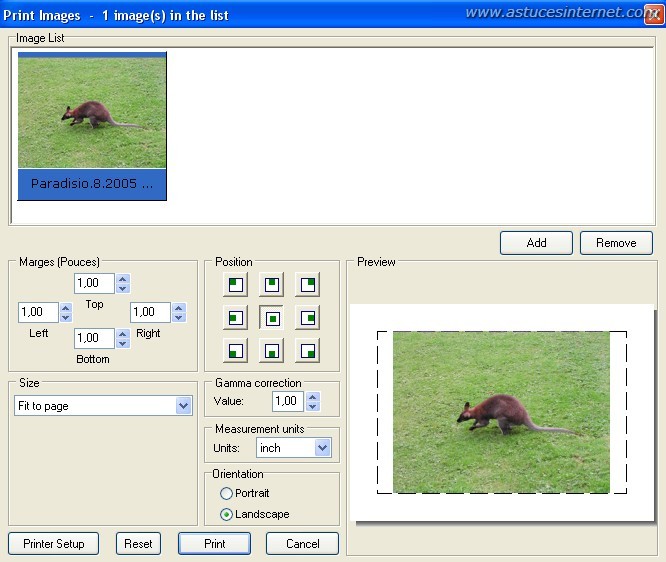Screen dimensions: 666x562
Task: Click the Right margin input field
Action: pyautogui.click(x=150, y=312)
